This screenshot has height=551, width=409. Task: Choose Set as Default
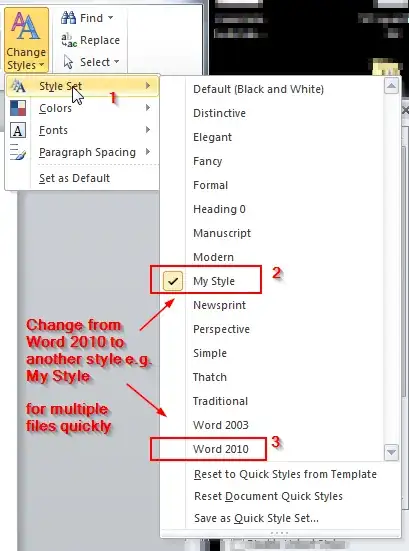point(83,178)
